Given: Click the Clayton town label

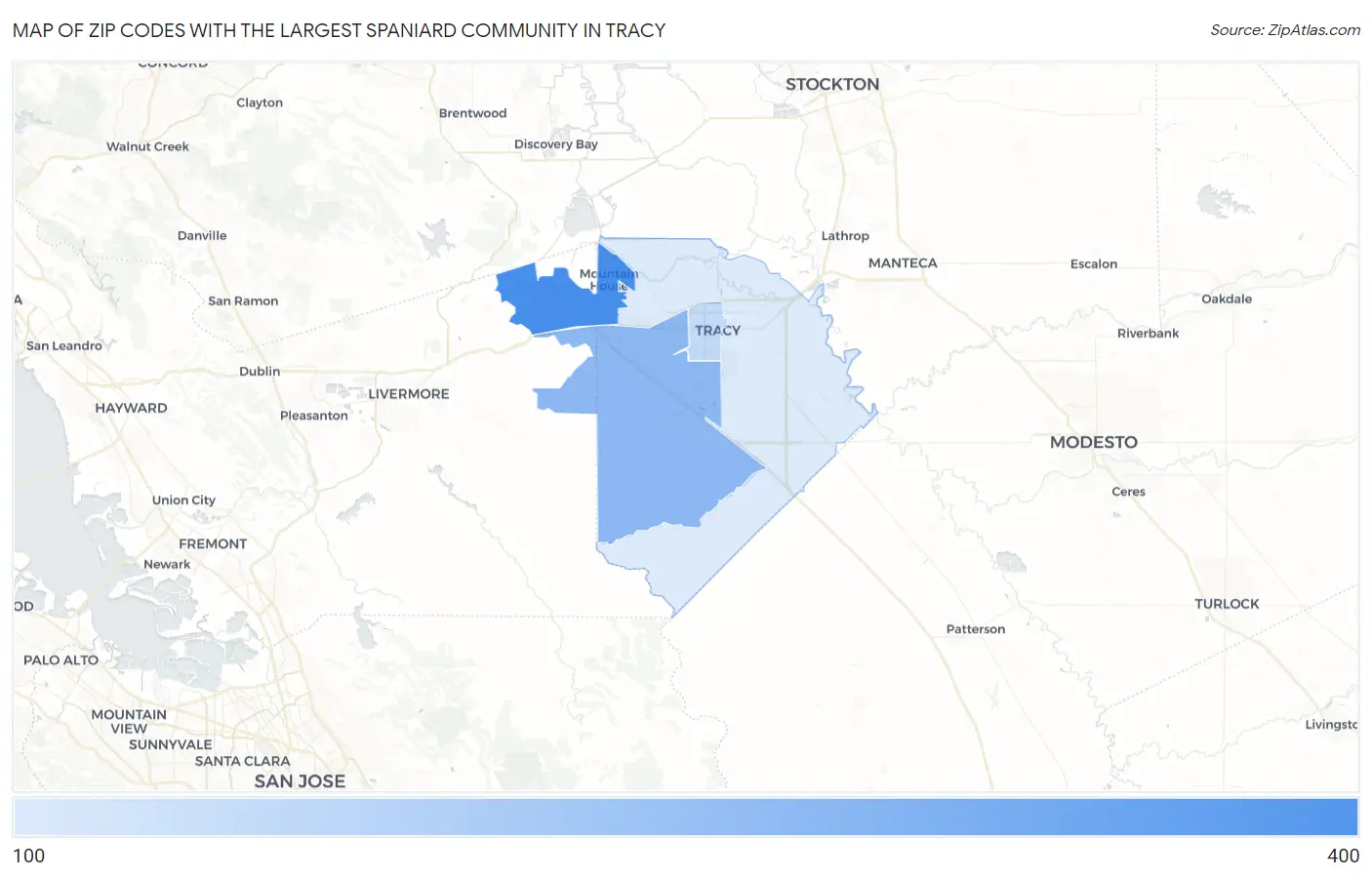Looking at the screenshot, I should coord(260,102).
